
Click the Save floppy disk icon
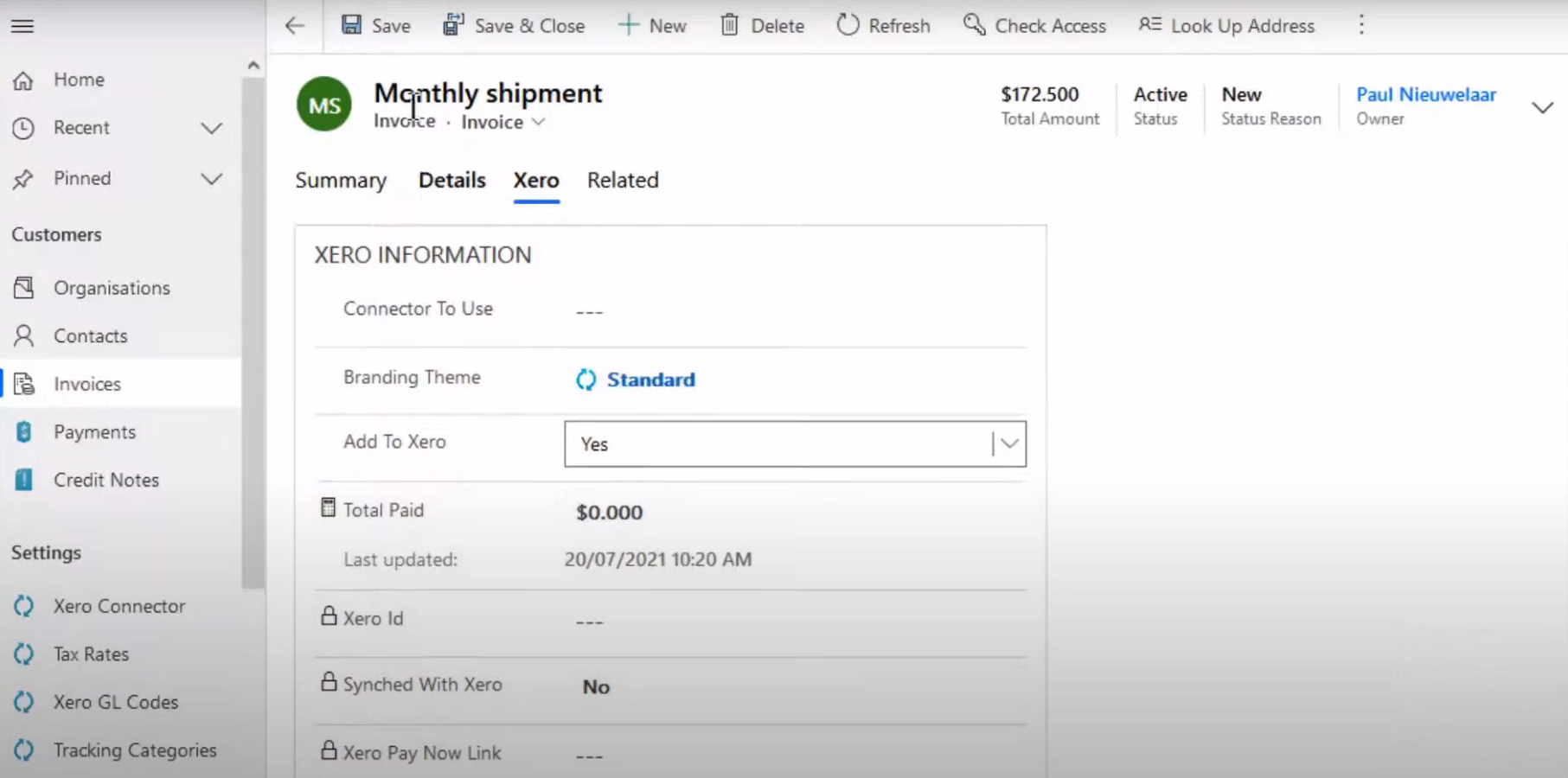point(351,25)
